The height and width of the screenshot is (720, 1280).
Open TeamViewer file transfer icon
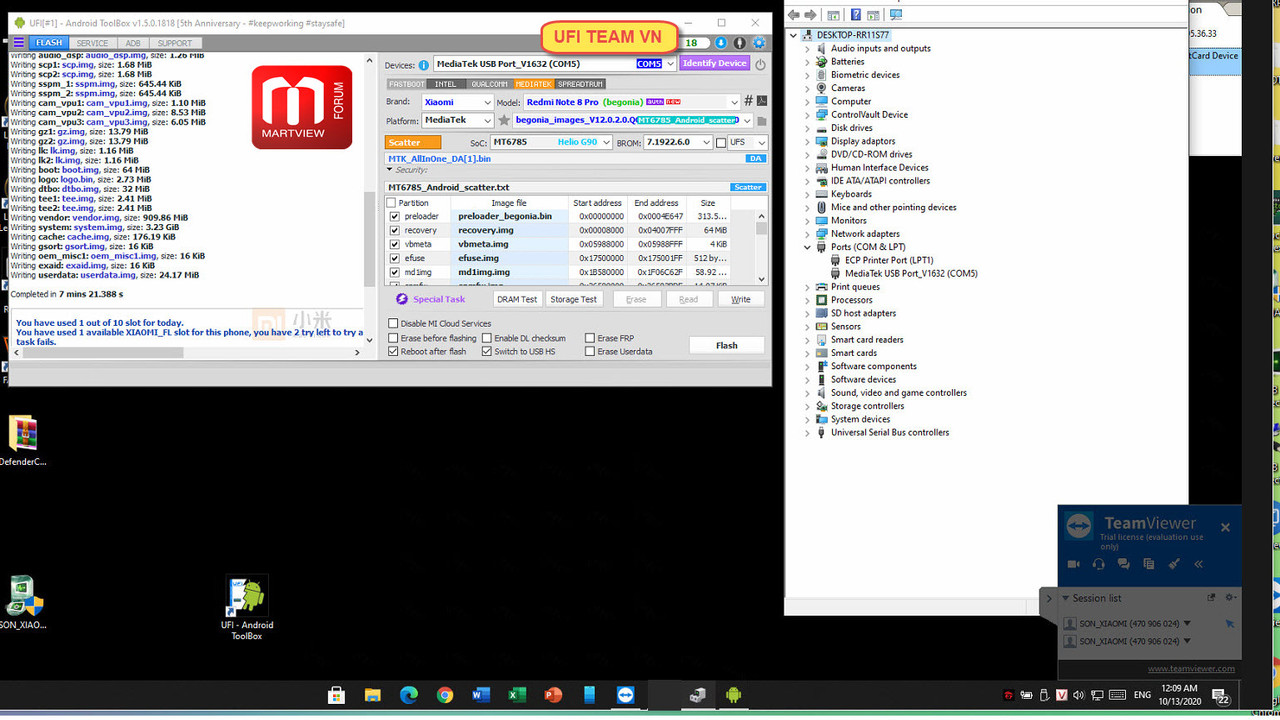(1148, 564)
